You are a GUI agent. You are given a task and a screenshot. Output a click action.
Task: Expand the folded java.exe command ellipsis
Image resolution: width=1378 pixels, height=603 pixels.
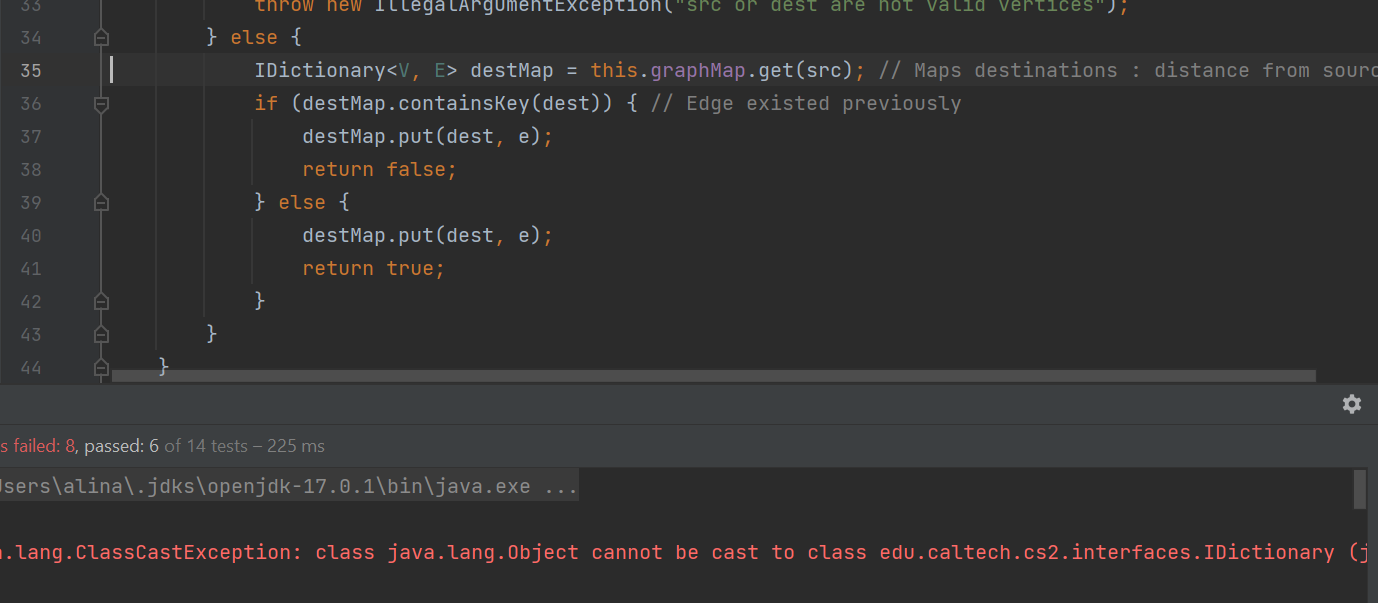[559, 487]
